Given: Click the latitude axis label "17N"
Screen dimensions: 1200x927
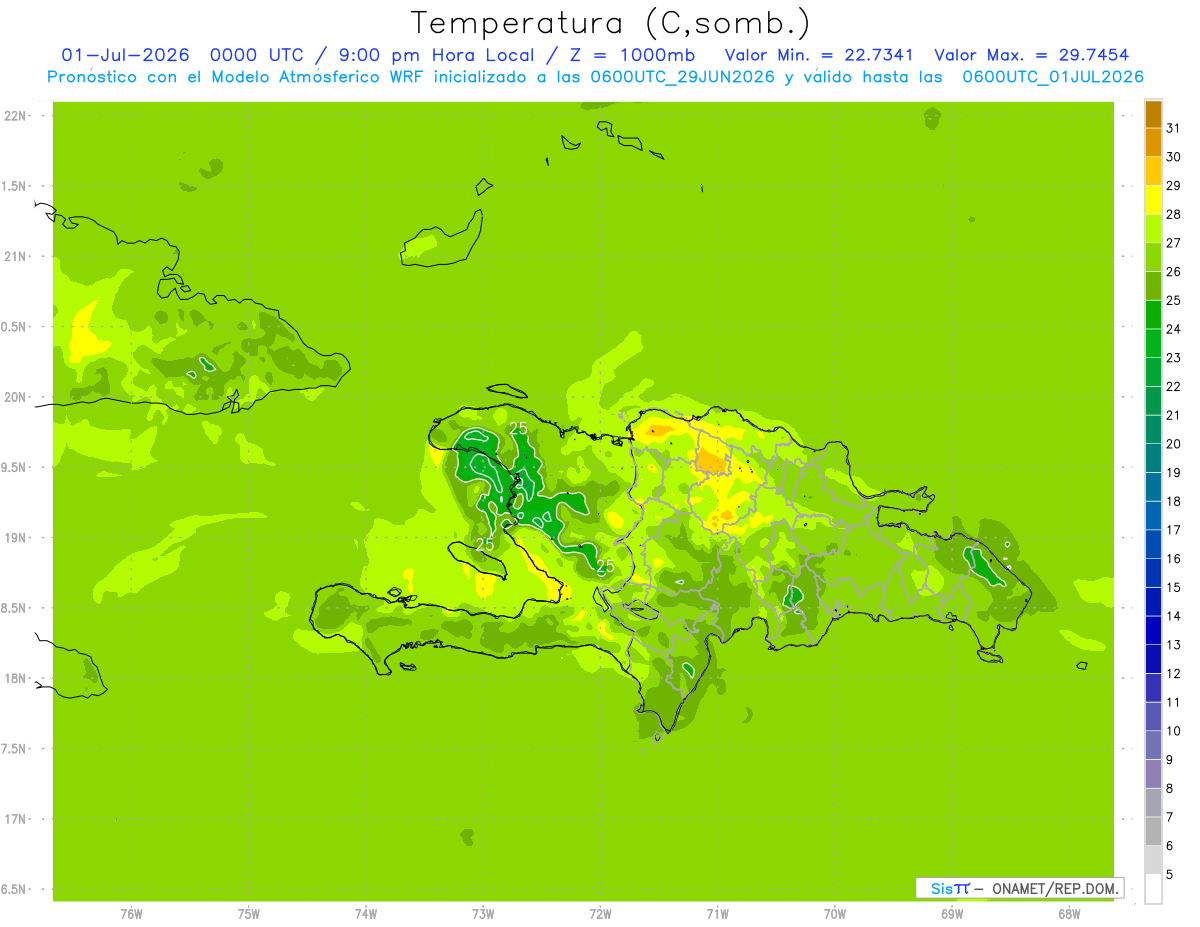Looking at the screenshot, I should coord(16,819).
